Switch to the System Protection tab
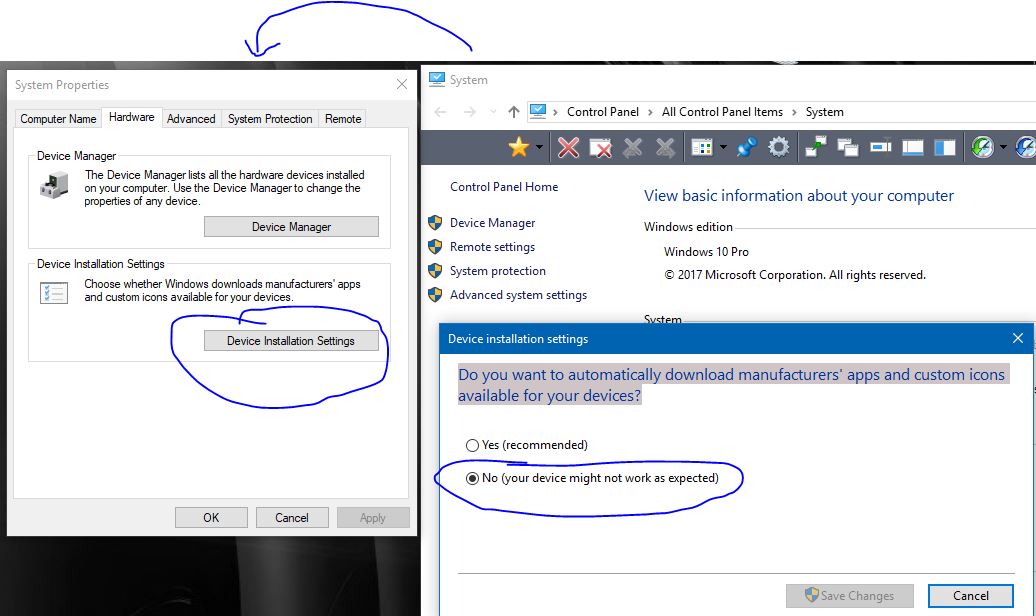This screenshot has height=616, width=1036. point(270,118)
